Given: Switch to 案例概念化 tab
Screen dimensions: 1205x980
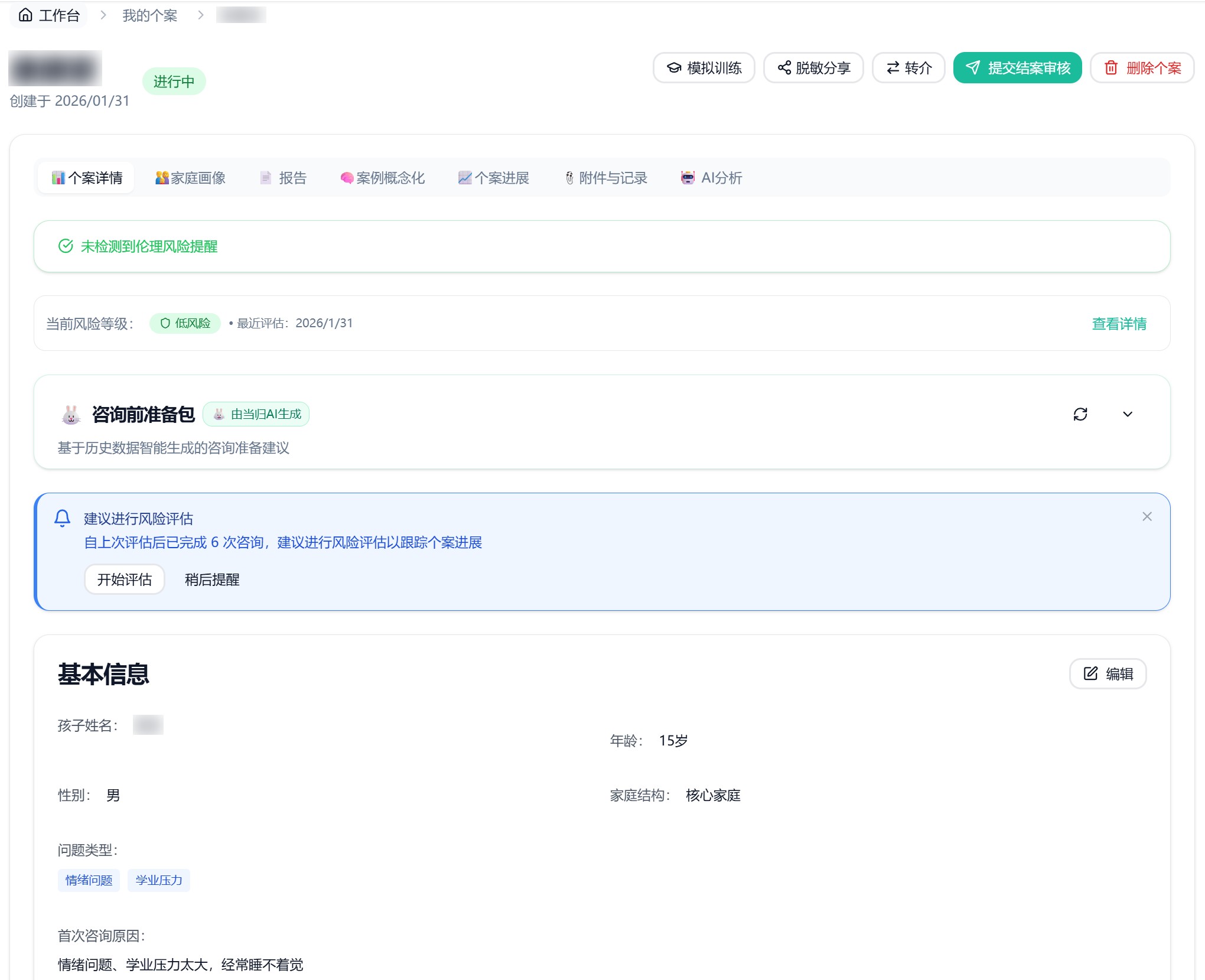Looking at the screenshot, I should coord(382,178).
